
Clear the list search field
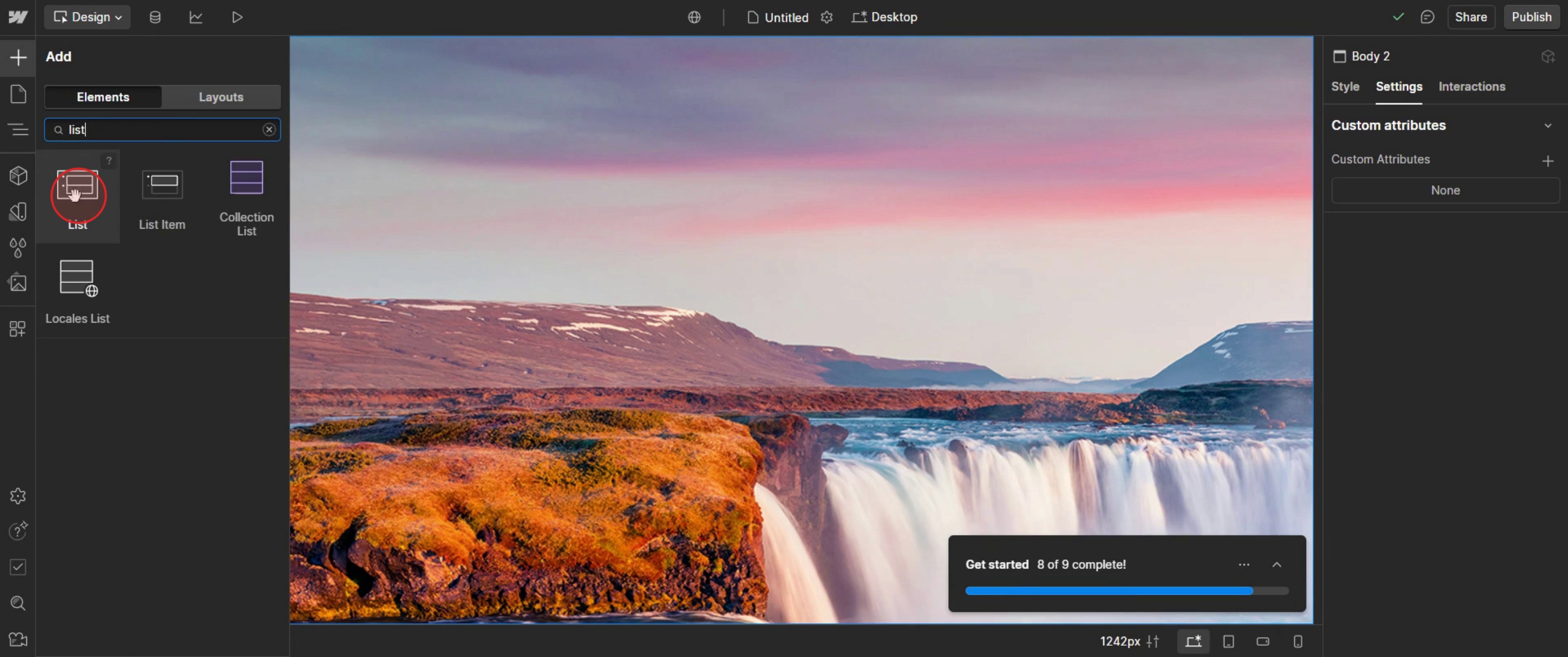coord(269,130)
